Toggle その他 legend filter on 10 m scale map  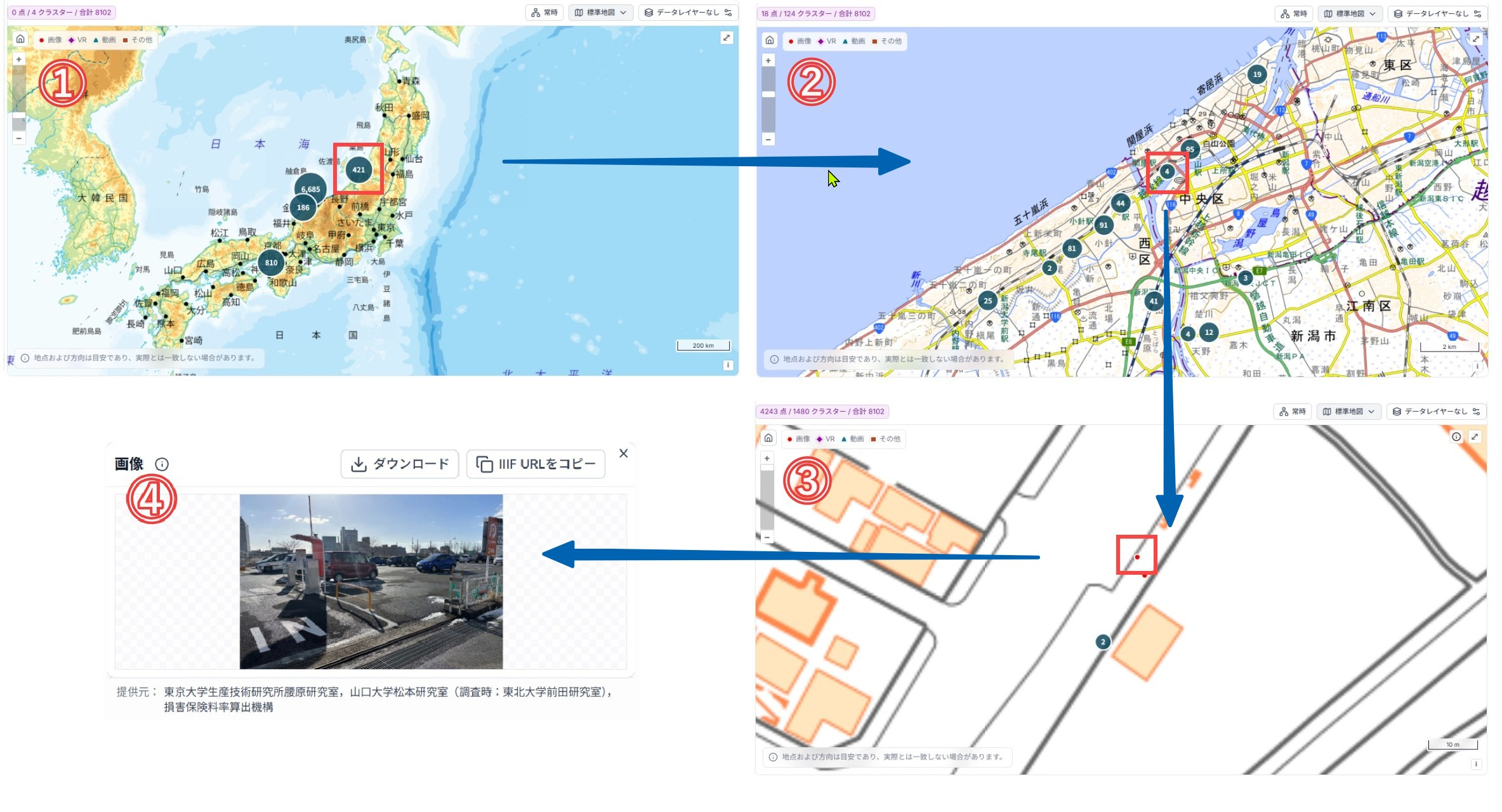click(x=885, y=439)
